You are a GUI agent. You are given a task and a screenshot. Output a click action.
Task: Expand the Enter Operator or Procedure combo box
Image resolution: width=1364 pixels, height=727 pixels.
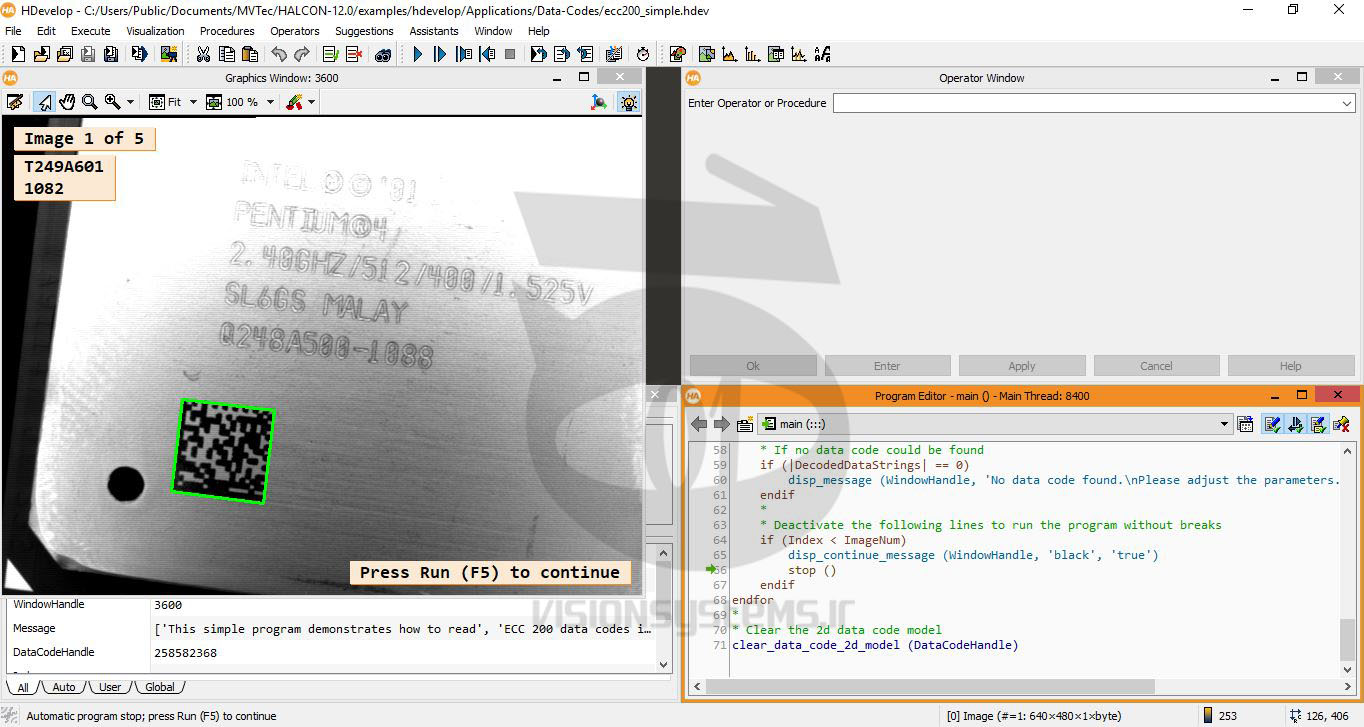tap(1347, 103)
